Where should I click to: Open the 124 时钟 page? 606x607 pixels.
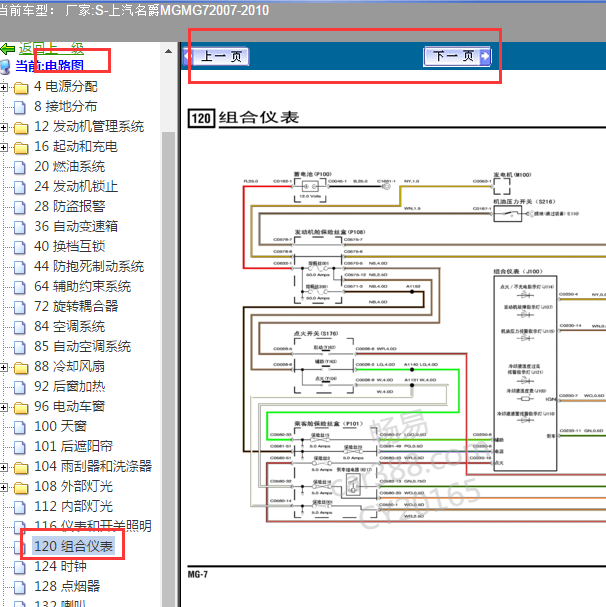tap(60, 566)
